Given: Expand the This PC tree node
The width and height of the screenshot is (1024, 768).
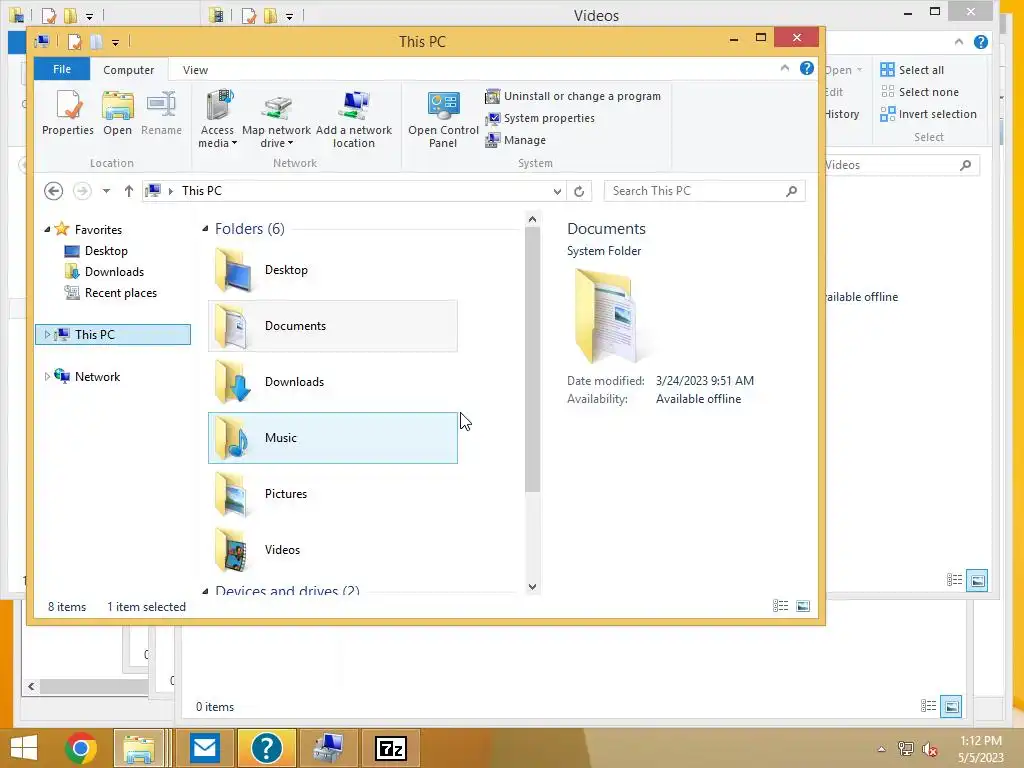Looking at the screenshot, I should pos(46,334).
